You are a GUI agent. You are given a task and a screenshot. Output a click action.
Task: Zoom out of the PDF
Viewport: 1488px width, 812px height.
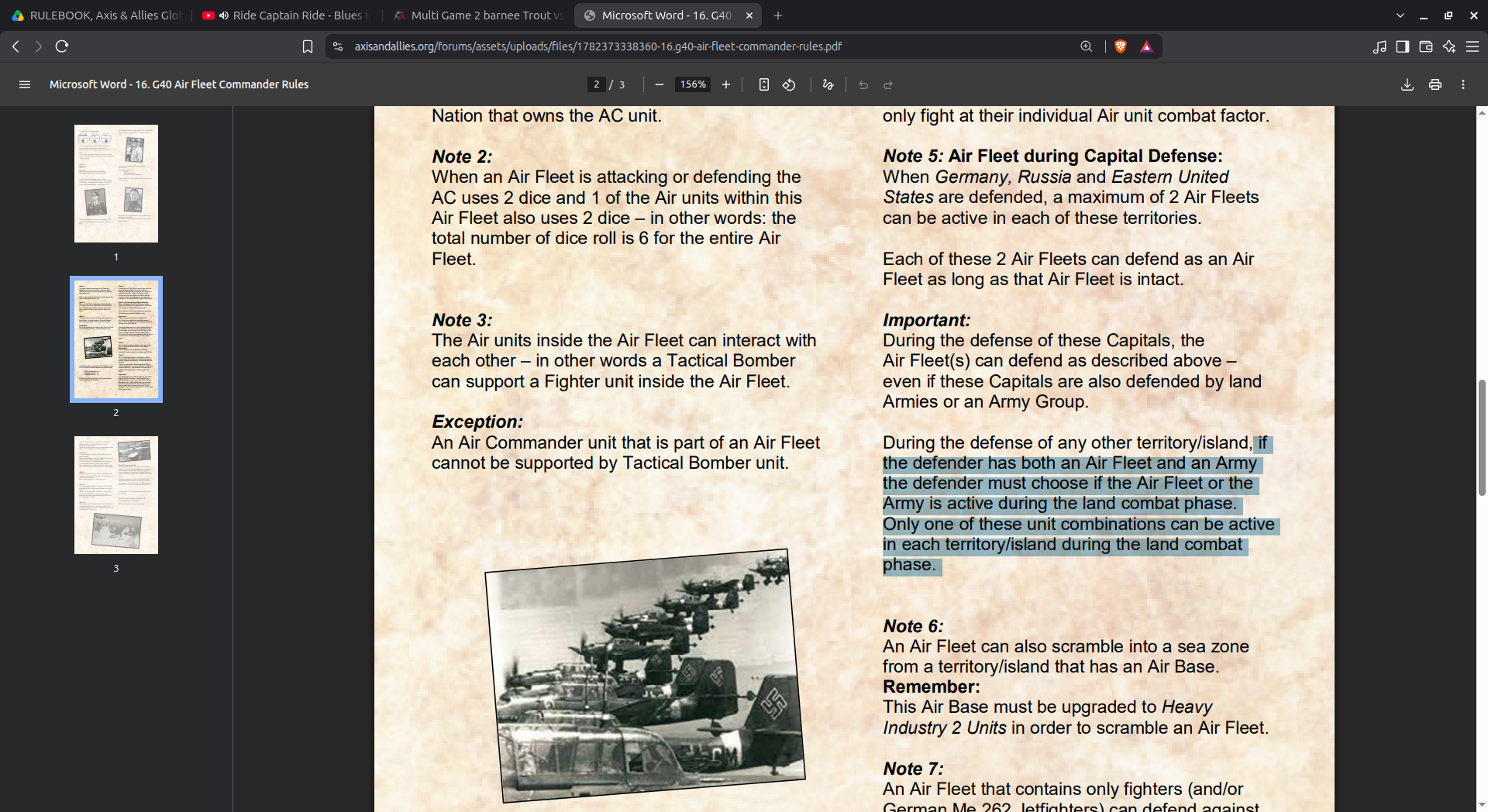click(660, 84)
